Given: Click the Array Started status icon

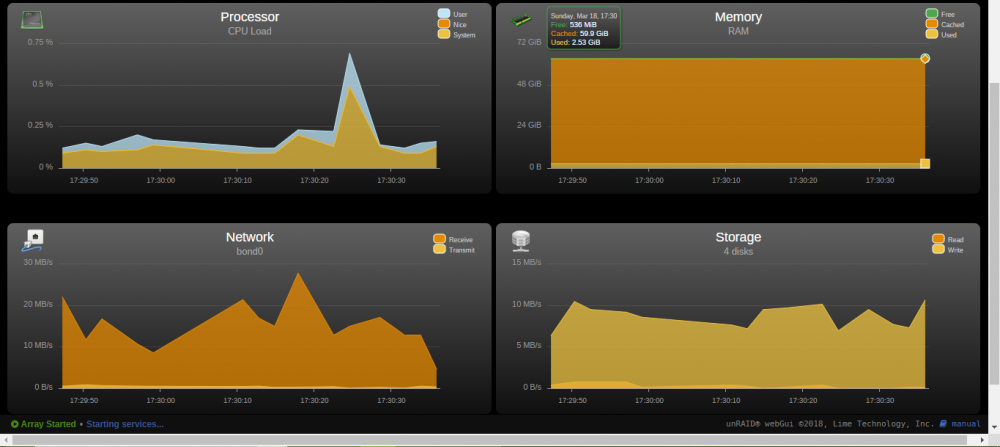Looking at the screenshot, I should (15, 424).
